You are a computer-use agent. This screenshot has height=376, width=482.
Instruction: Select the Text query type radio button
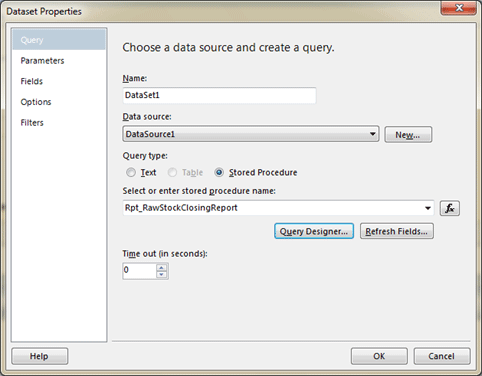[131, 172]
